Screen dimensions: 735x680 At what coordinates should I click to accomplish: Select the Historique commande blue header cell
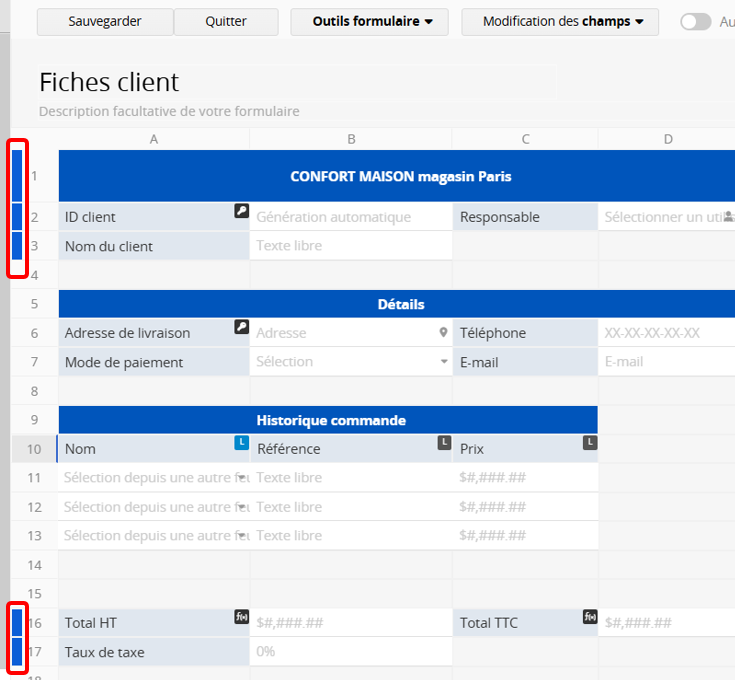[328, 420]
